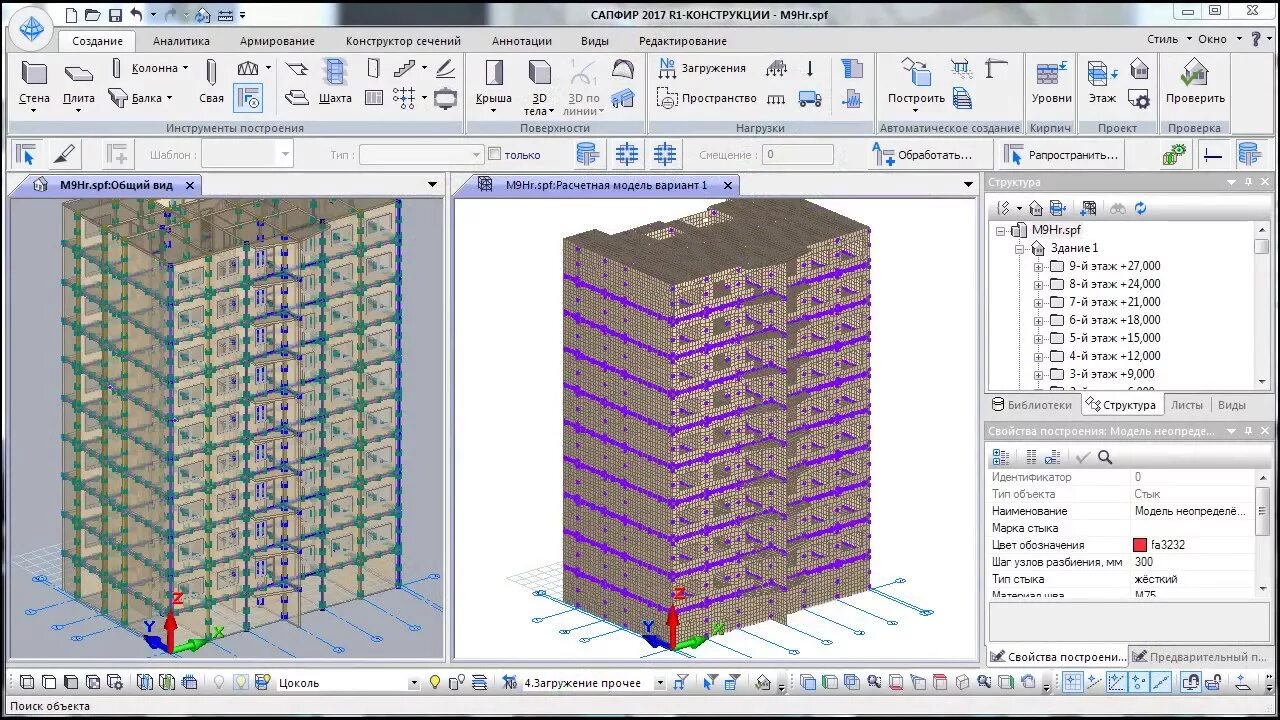Switch to the Аналитика ribbon tab
Image resolution: width=1280 pixels, height=720 pixels.
pos(181,41)
